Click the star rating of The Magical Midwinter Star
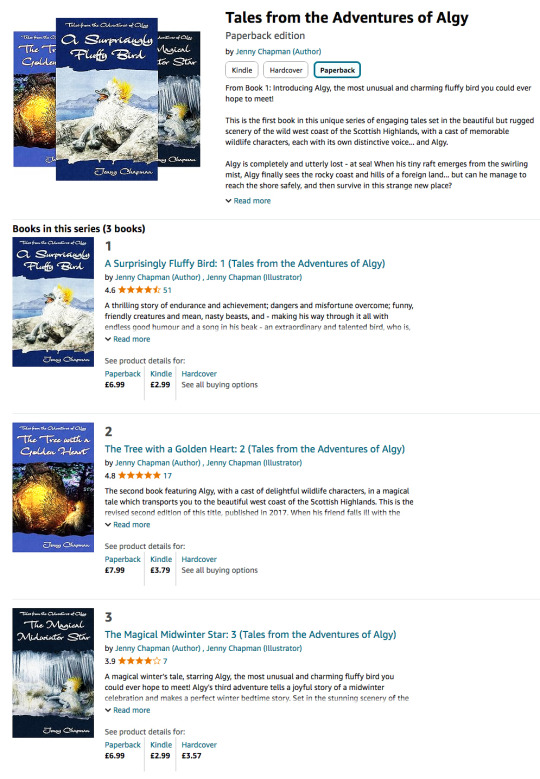540x779 pixels. (139, 661)
